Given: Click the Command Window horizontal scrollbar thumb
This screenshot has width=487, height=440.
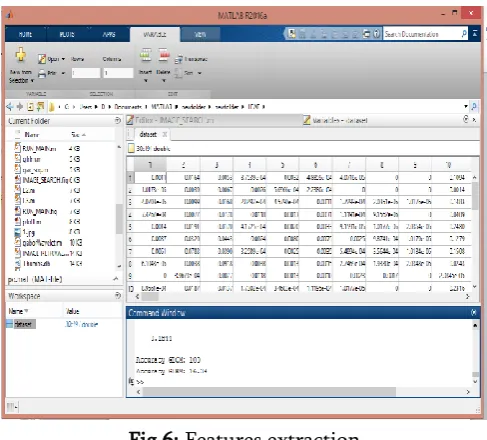Looking at the screenshot, I should click(x=269, y=392).
